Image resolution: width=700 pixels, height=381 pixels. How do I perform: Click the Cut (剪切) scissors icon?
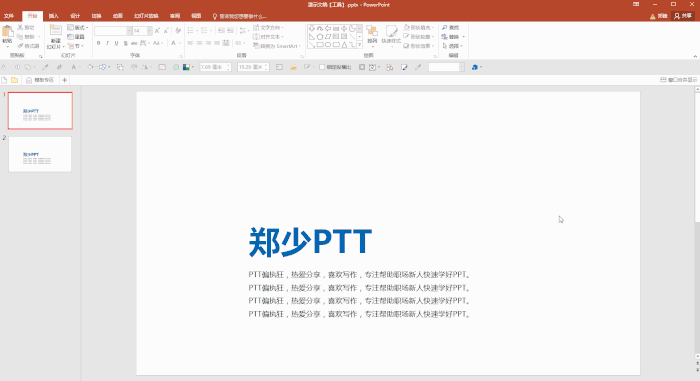[20, 28]
